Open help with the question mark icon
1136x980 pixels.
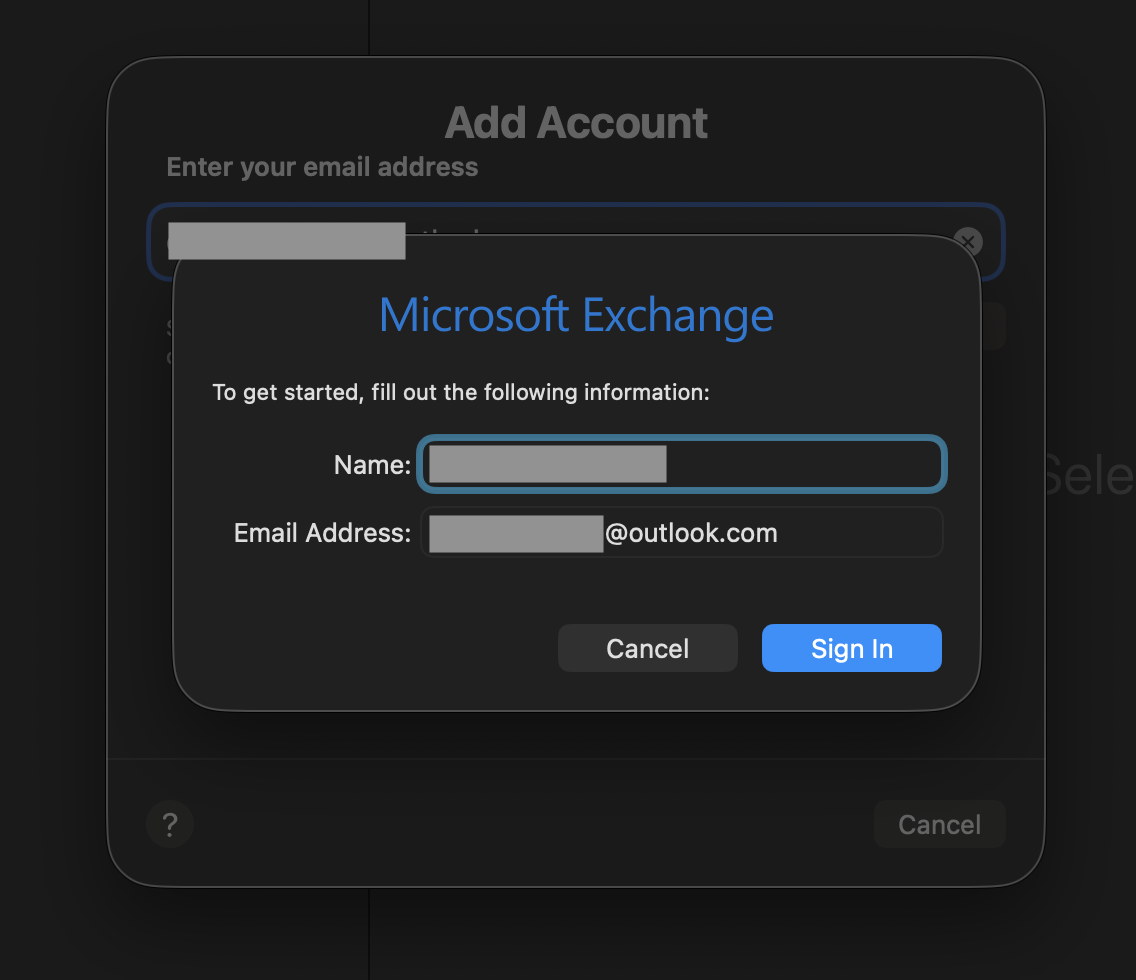[x=170, y=824]
